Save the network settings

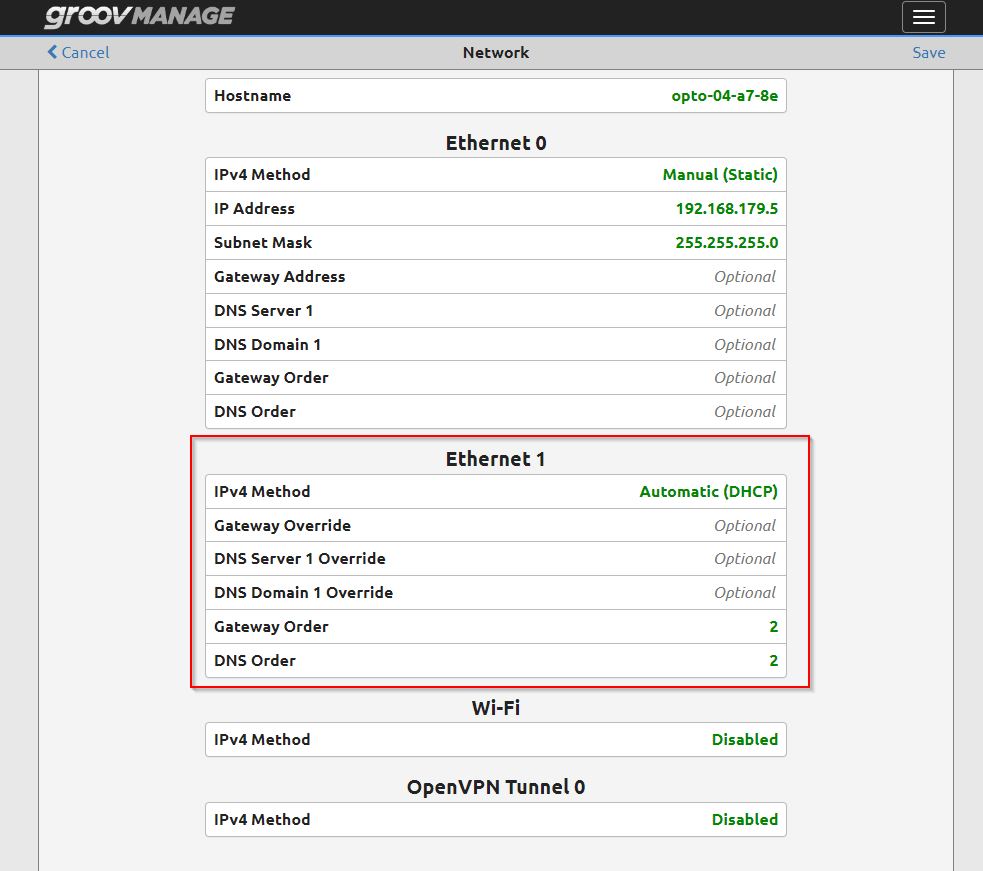[x=928, y=53]
